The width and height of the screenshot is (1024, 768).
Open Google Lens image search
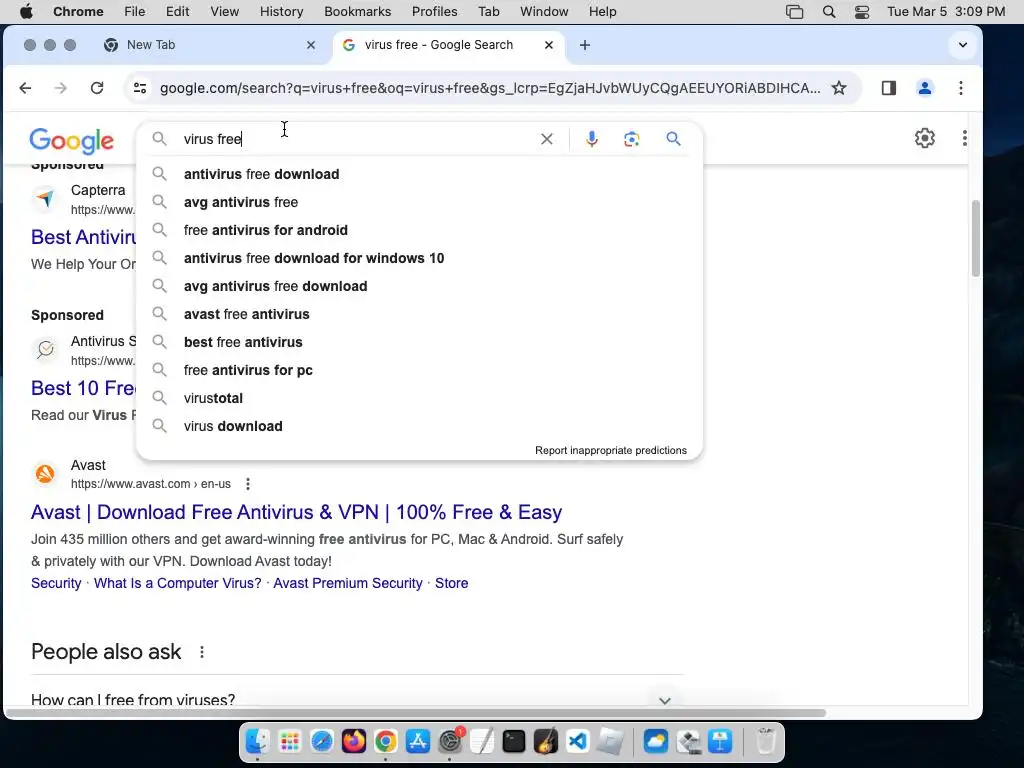[632, 139]
